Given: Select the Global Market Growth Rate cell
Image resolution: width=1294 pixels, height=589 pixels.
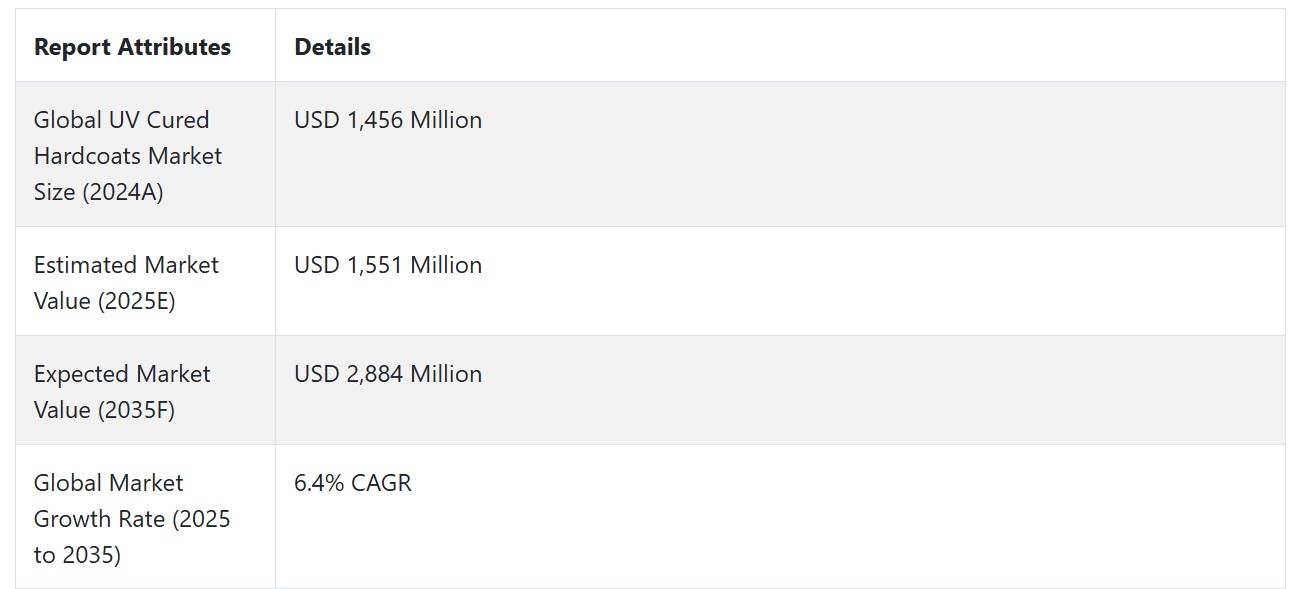Looking at the screenshot, I should (x=145, y=517).
